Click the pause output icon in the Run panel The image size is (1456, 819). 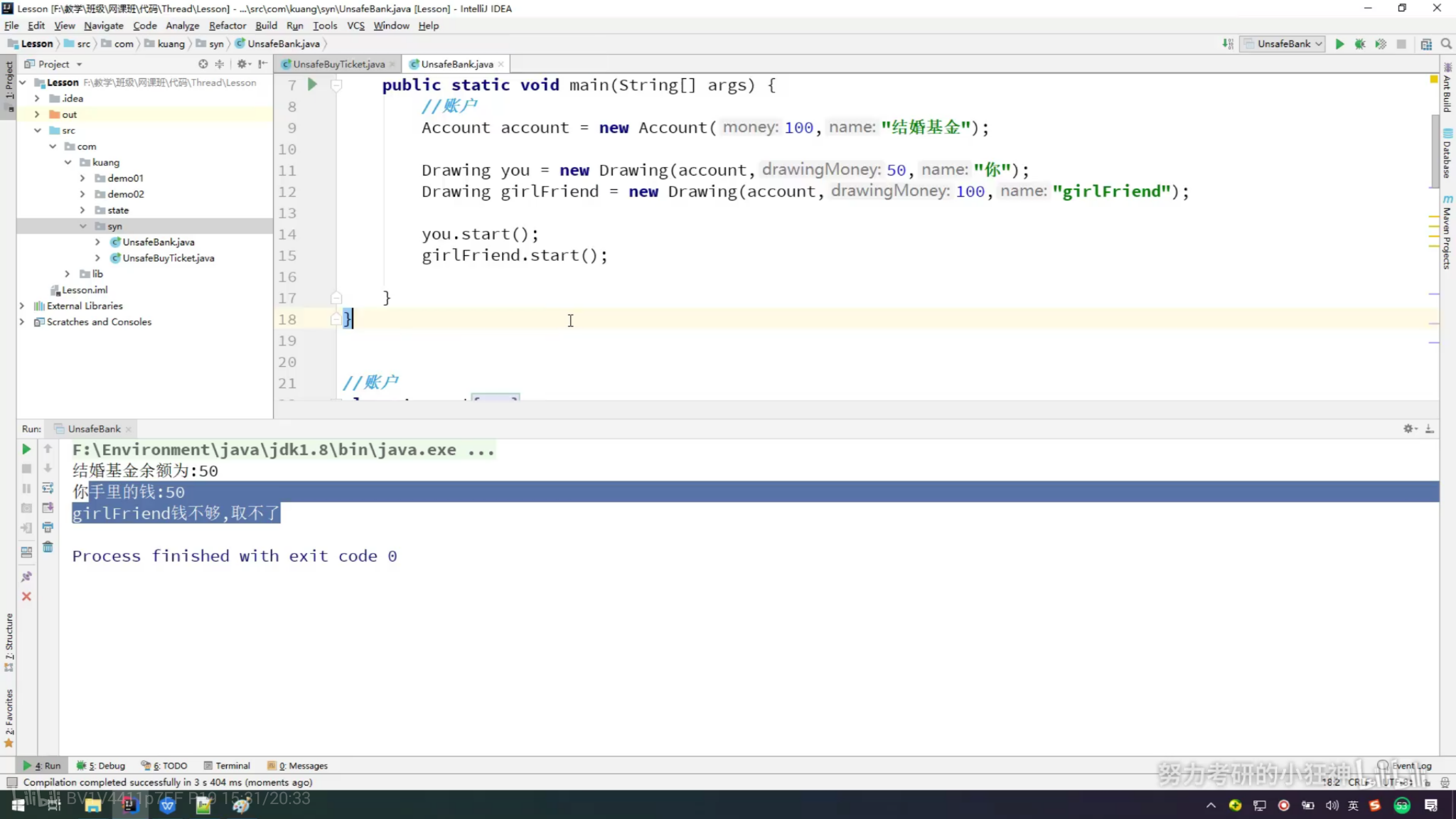(26, 488)
